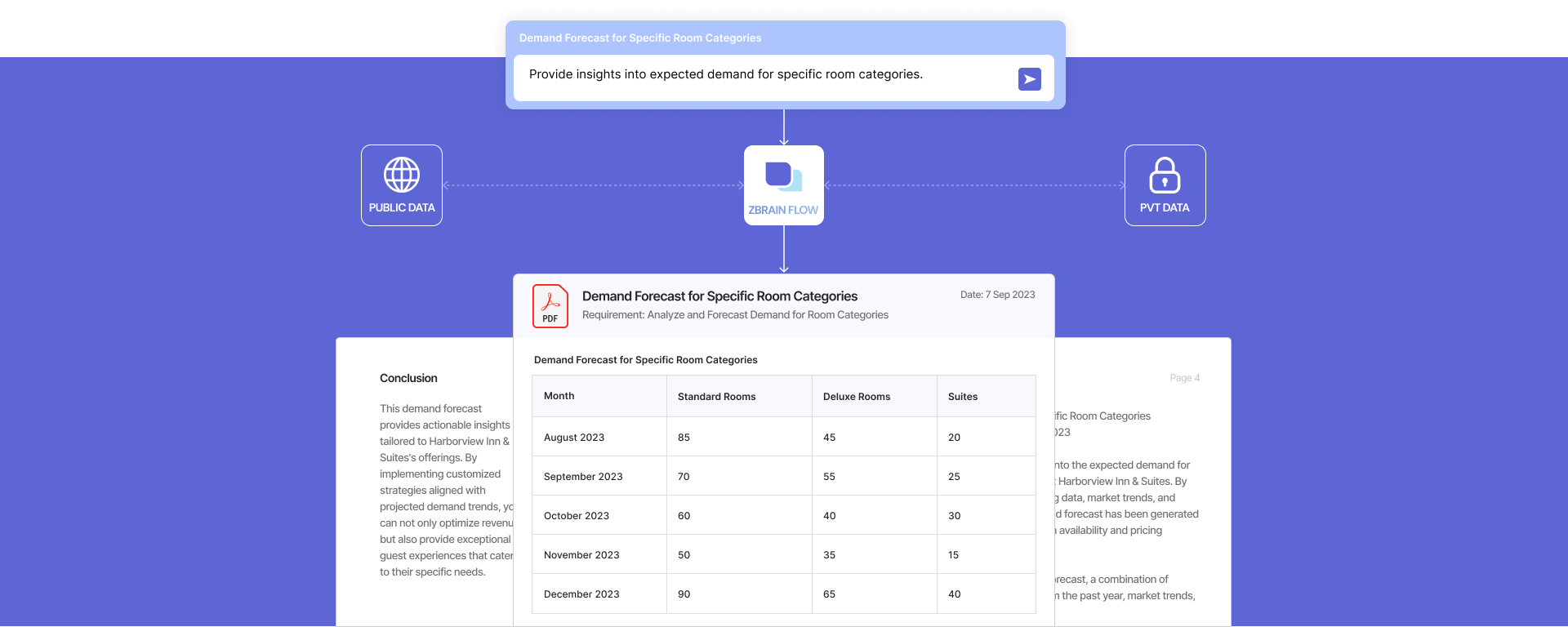This screenshot has width=1568, height=627.
Task: Click the ZBRAIN FLOW label
Action: click(783, 211)
